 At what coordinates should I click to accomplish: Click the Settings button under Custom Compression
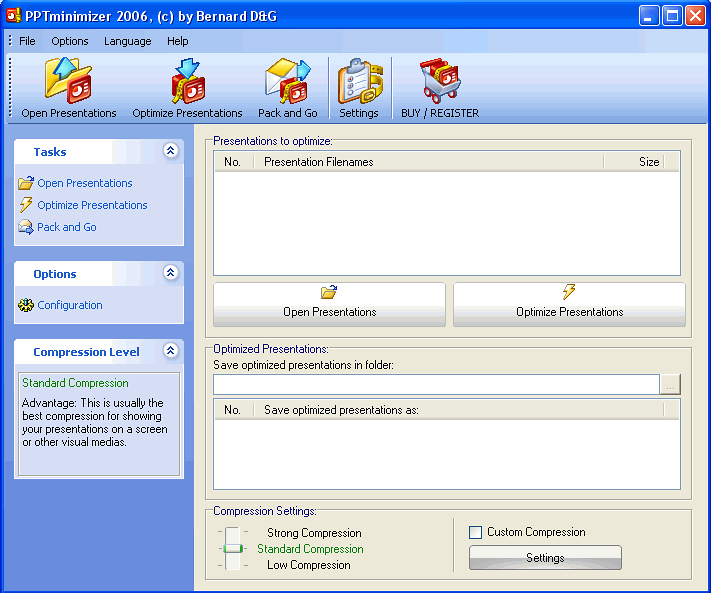point(545,558)
